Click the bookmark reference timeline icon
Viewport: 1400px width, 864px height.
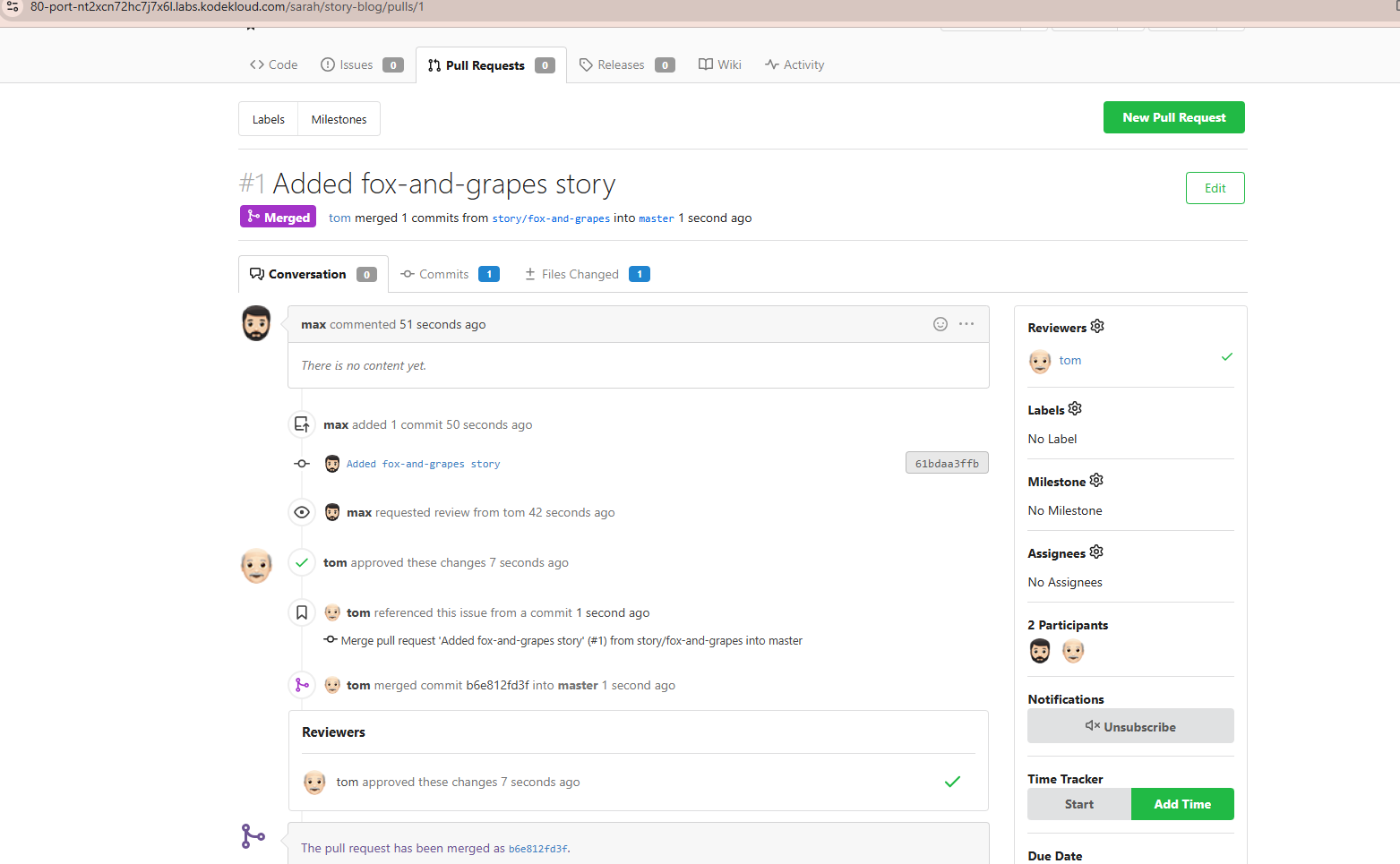302,612
